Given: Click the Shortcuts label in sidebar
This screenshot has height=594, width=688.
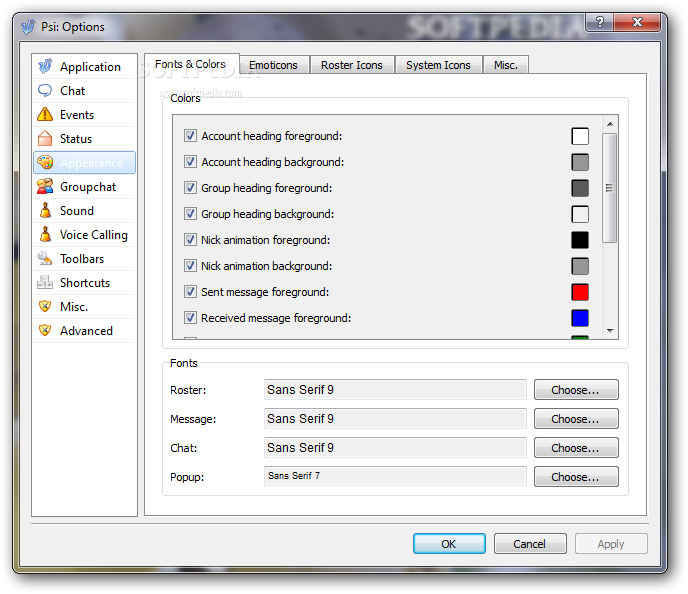Looking at the screenshot, I should pyautogui.click(x=85, y=283).
